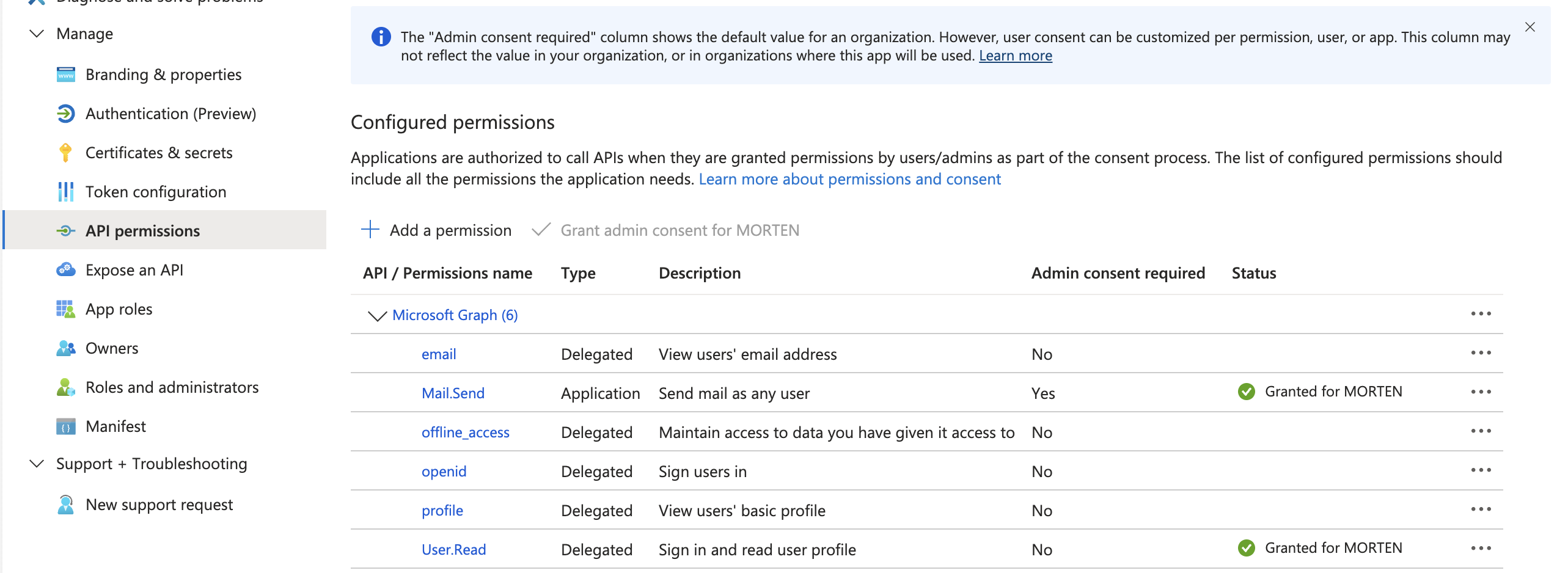Open Certificates & secrets menu item
This screenshot has height=573, width=1568.
[165, 153]
